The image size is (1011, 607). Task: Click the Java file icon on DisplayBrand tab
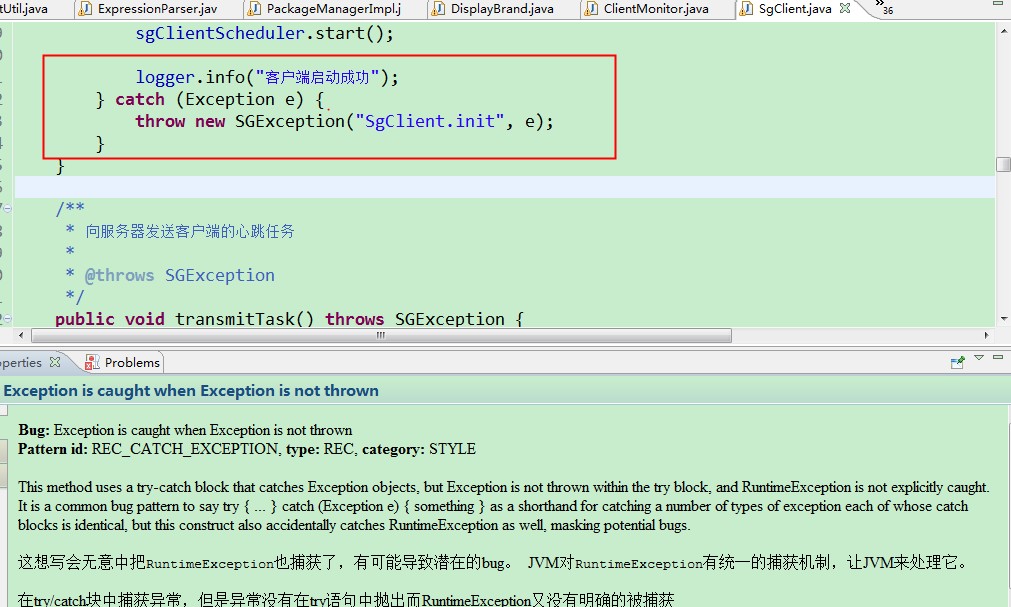438,9
